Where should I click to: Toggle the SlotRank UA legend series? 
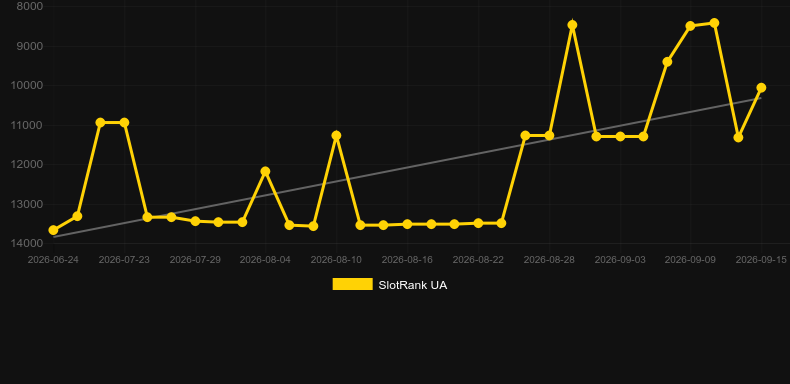coord(389,285)
